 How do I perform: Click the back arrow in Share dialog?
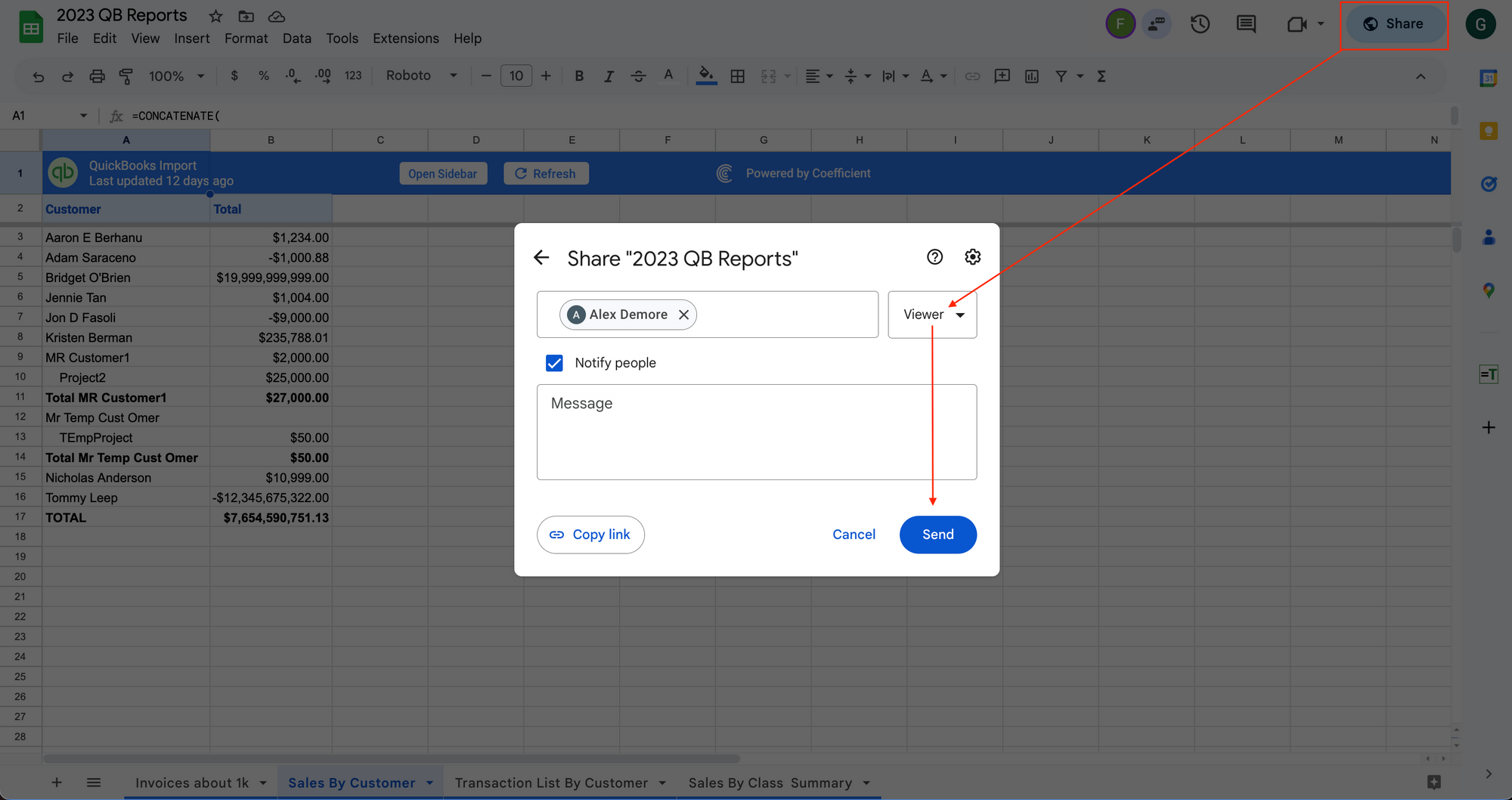541,258
